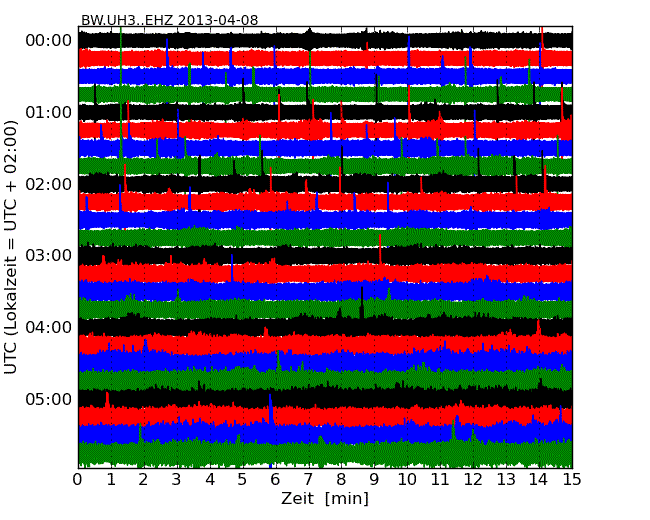650x520 pixels.
Task: Click x-axis tick label 14
Action: click(539, 479)
